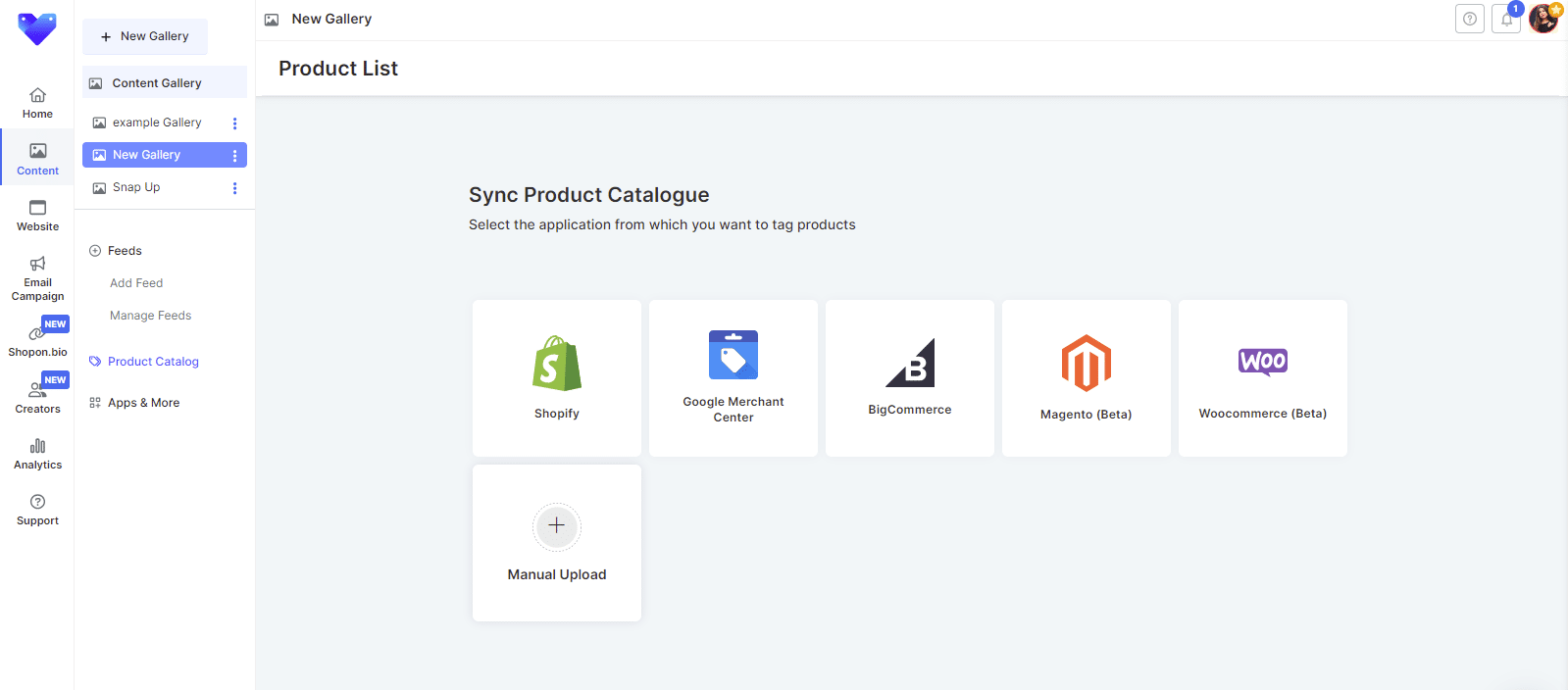The height and width of the screenshot is (690, 1568).
Task: Expand the Feeds section
Action: pyautogui.click(x=125, y=251)
